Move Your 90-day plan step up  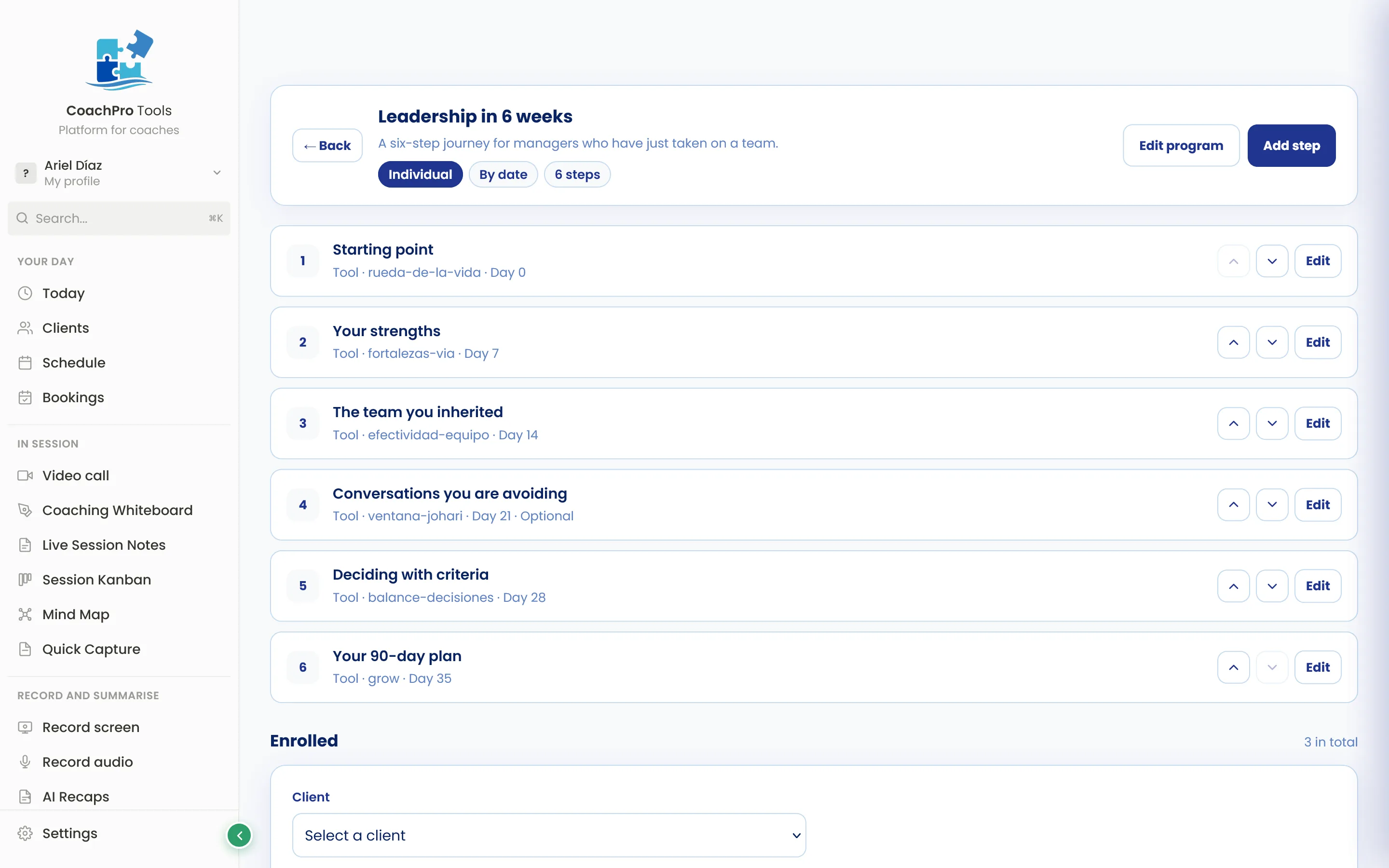click(x=1233, y=667)
